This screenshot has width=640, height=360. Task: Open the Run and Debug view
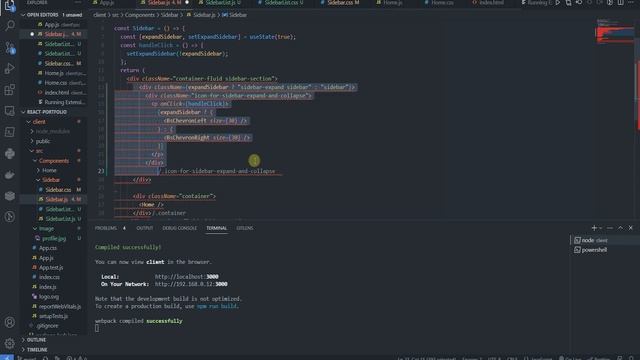pyautogui.click(x=9, y=69)
